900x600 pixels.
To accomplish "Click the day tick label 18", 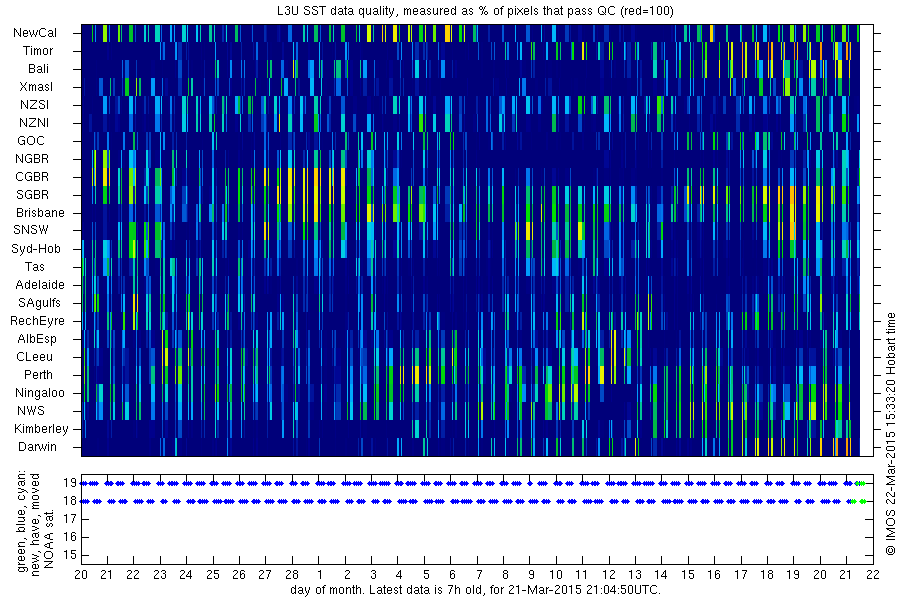I will click(767, 575).
